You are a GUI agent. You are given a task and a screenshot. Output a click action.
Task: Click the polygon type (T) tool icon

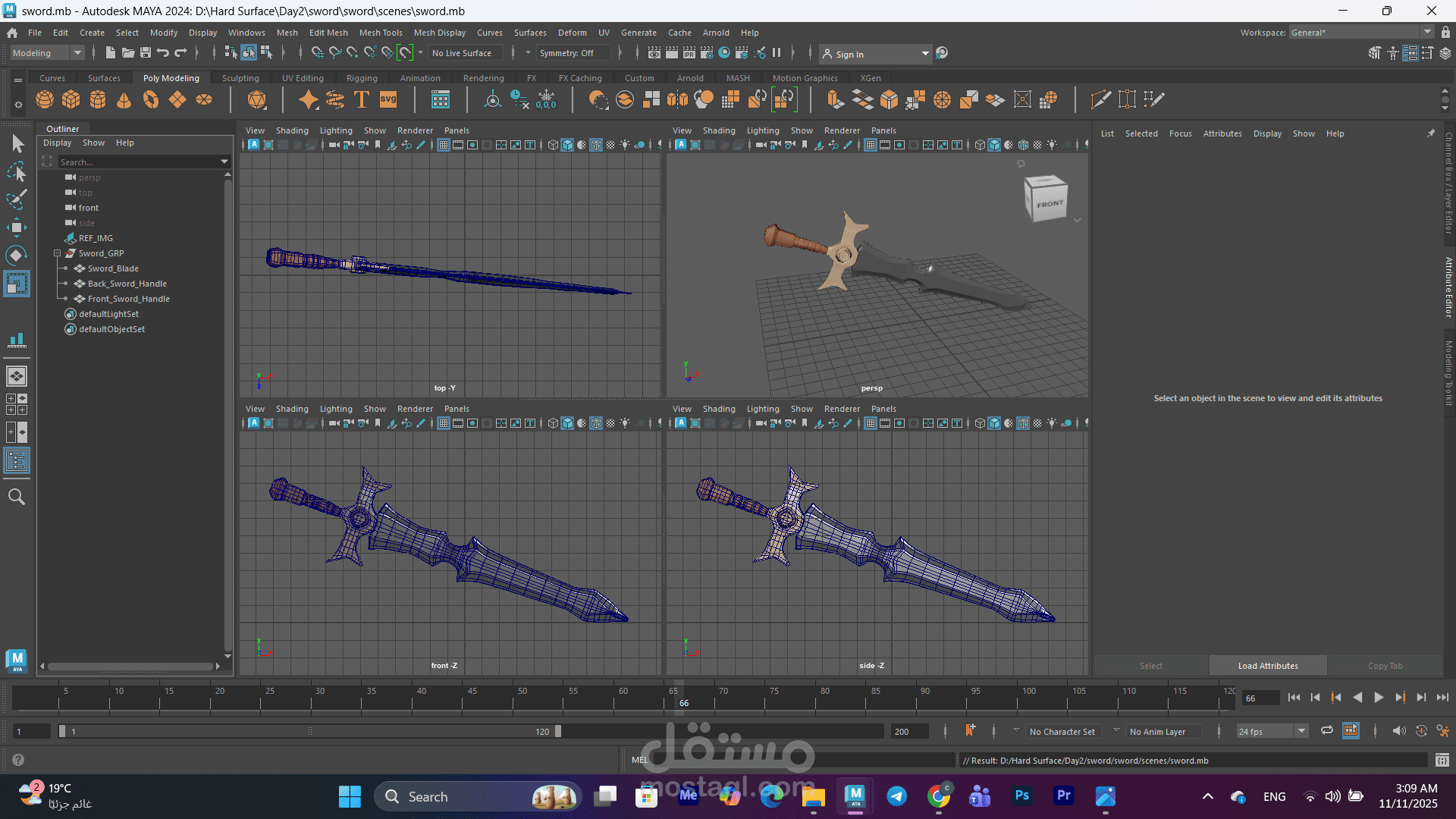pos(362,99)
